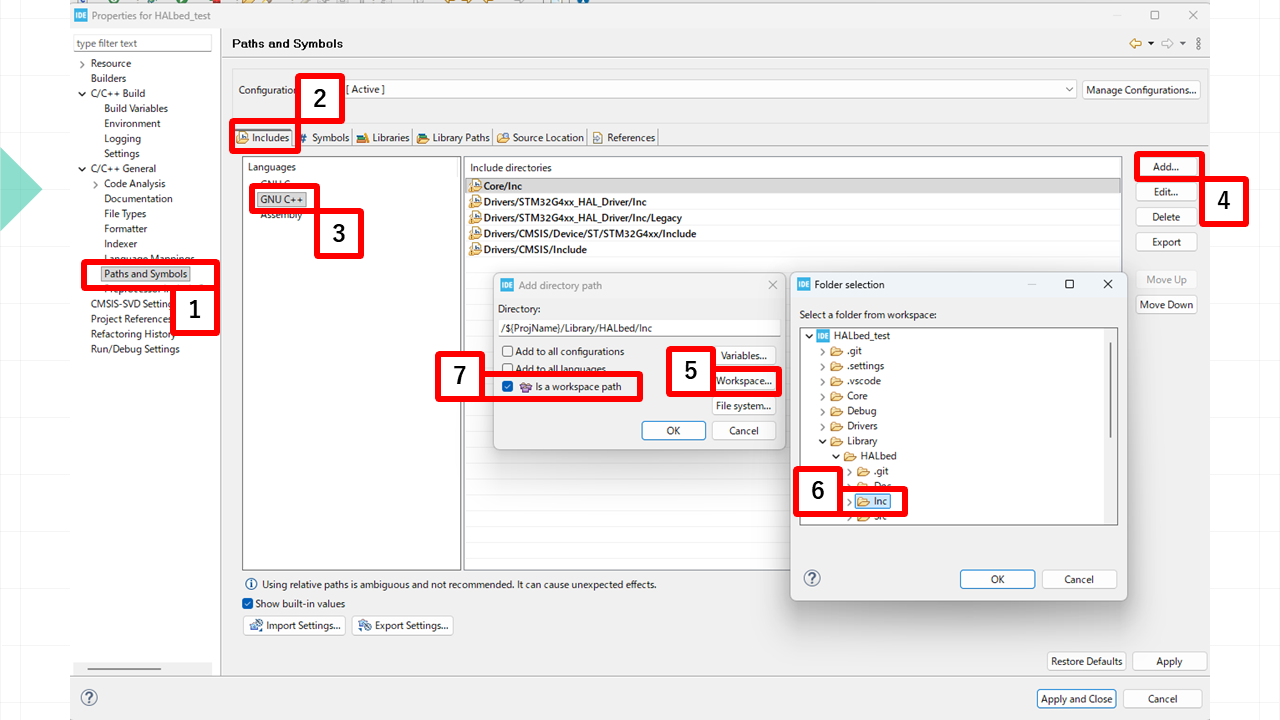Select the .settings folder in folder tree

pos(865,366)
